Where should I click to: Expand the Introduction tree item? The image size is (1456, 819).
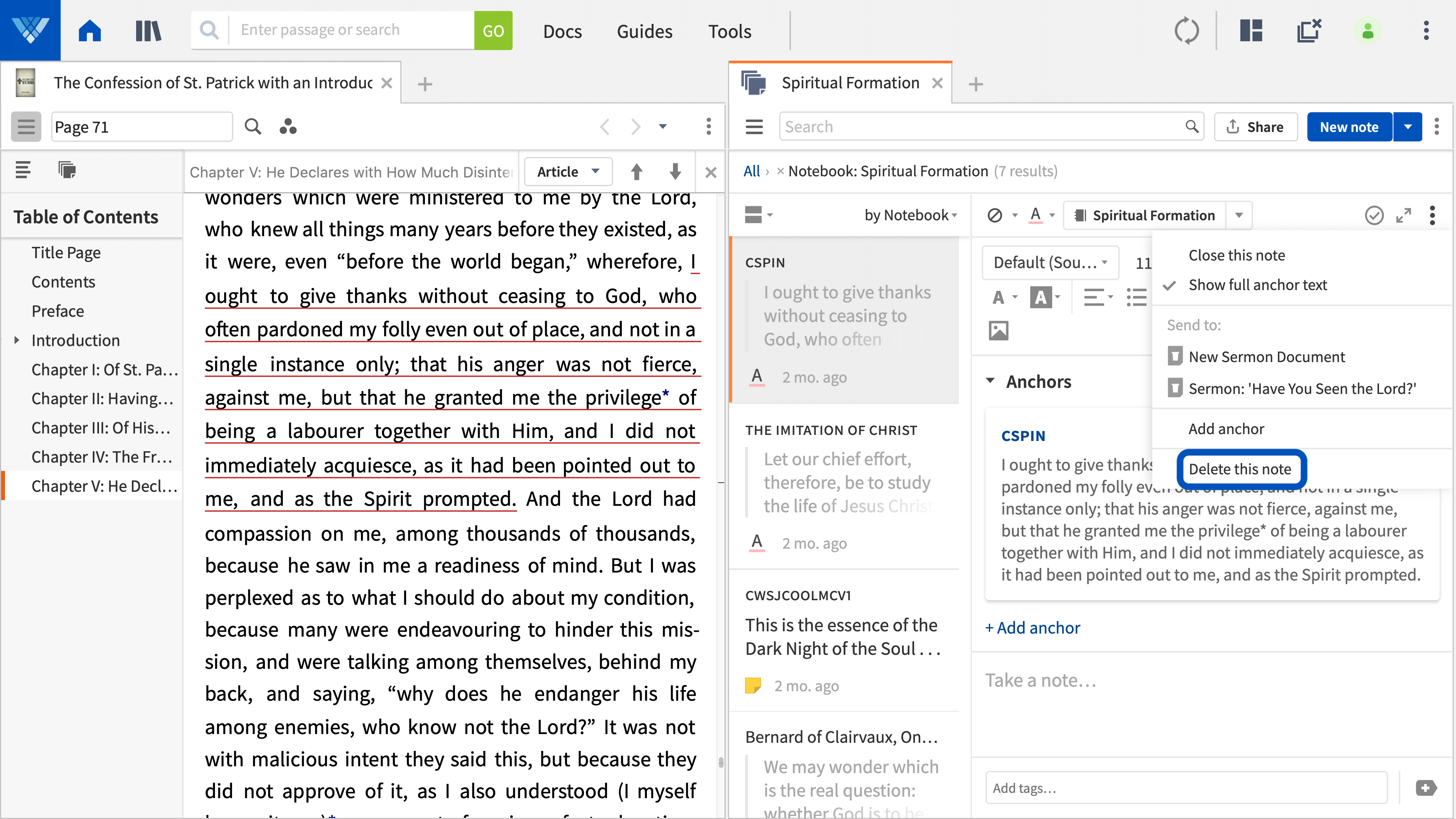17,340
